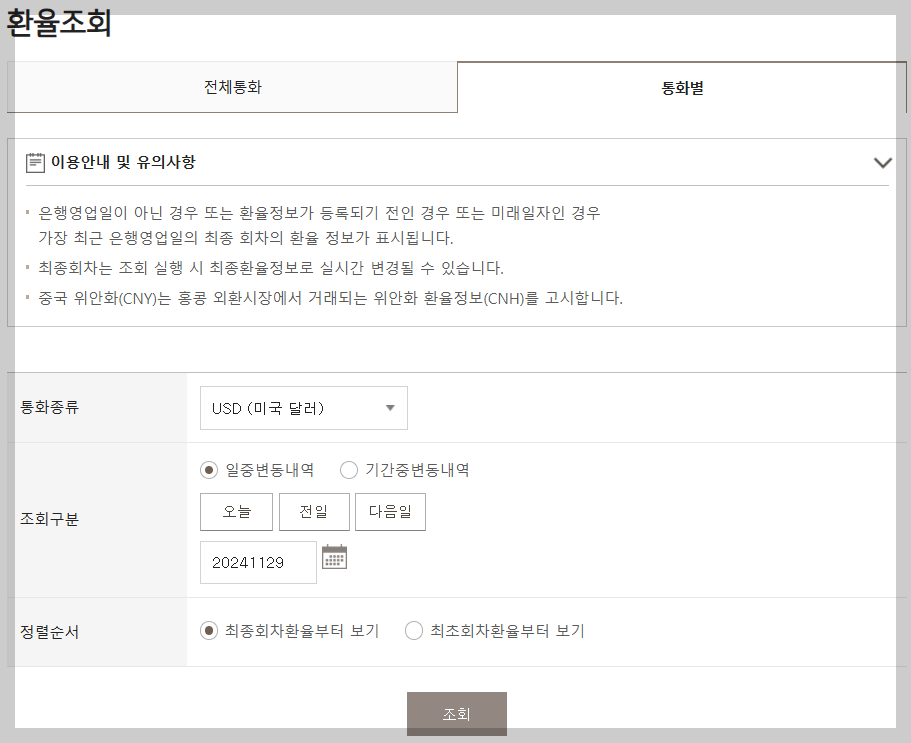Open the calendar date picker icon
The image size is (911, 743).
(335, 557)
